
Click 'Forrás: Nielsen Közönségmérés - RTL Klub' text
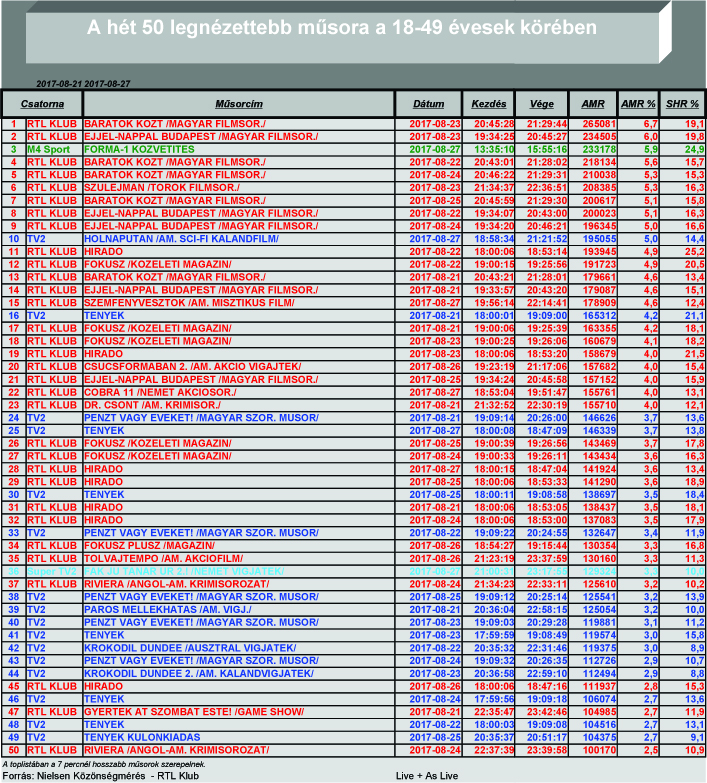pos(101,776)
